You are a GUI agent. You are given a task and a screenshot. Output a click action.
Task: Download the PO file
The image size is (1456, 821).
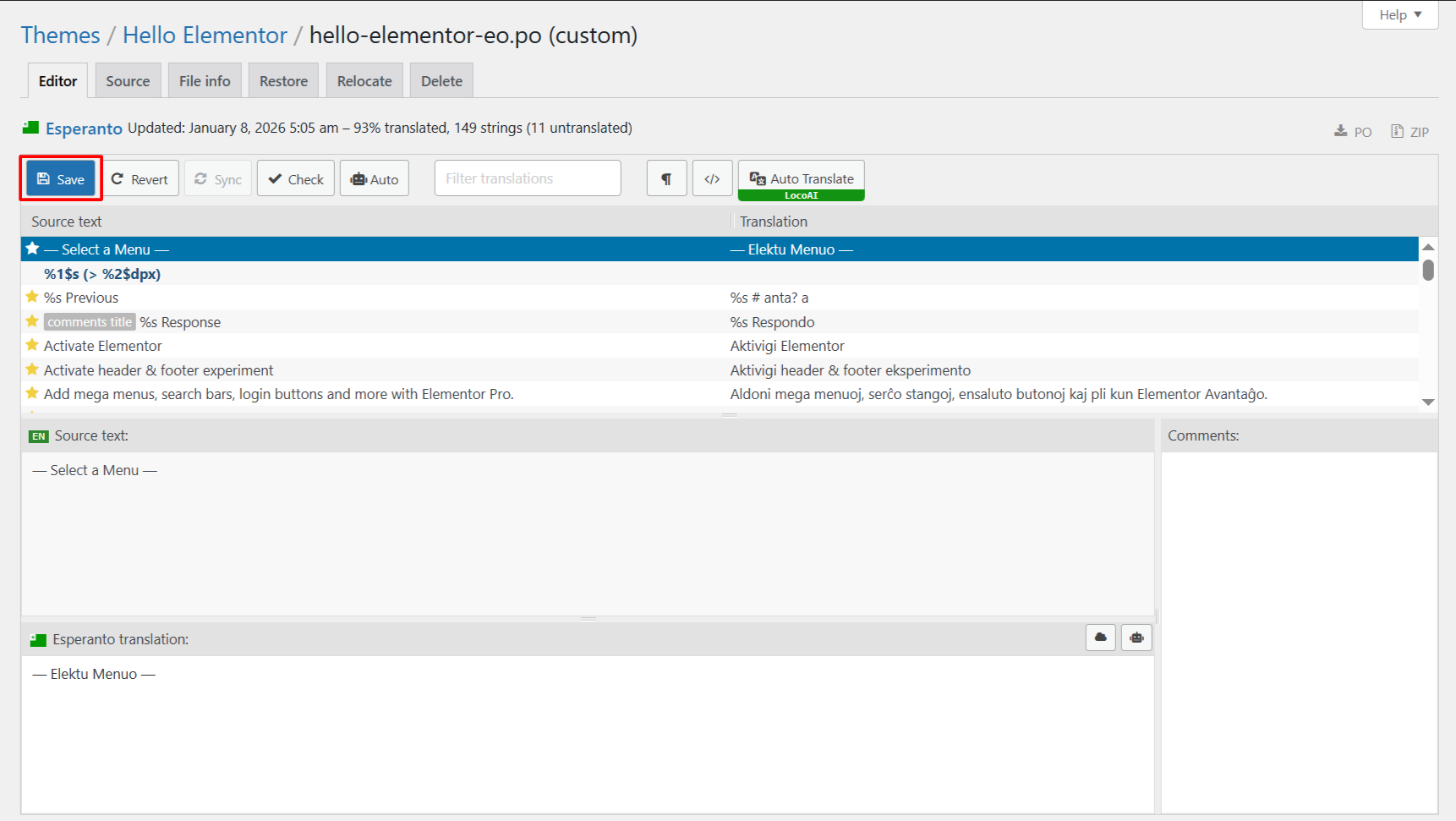[1353, 132]
